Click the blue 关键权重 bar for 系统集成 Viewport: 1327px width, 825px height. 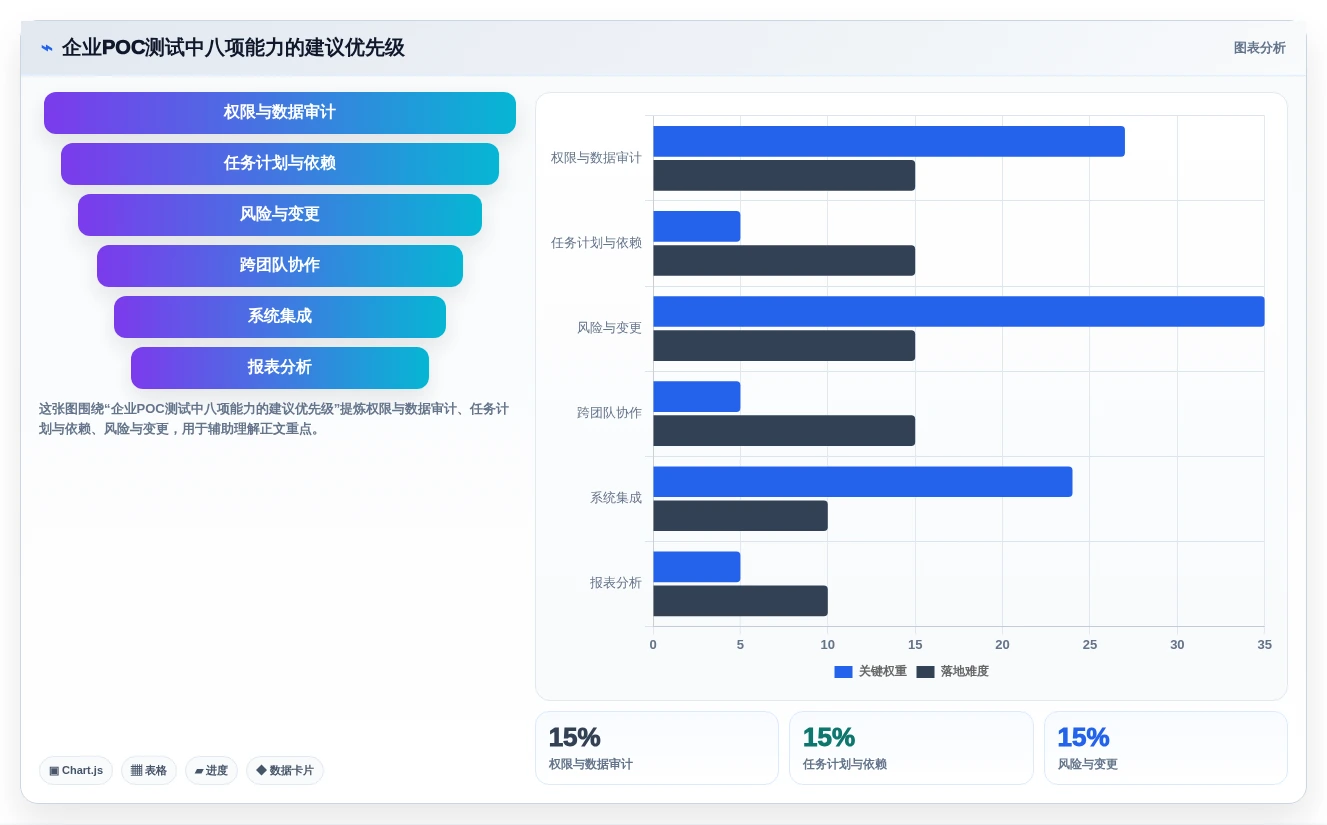[863, 482]
